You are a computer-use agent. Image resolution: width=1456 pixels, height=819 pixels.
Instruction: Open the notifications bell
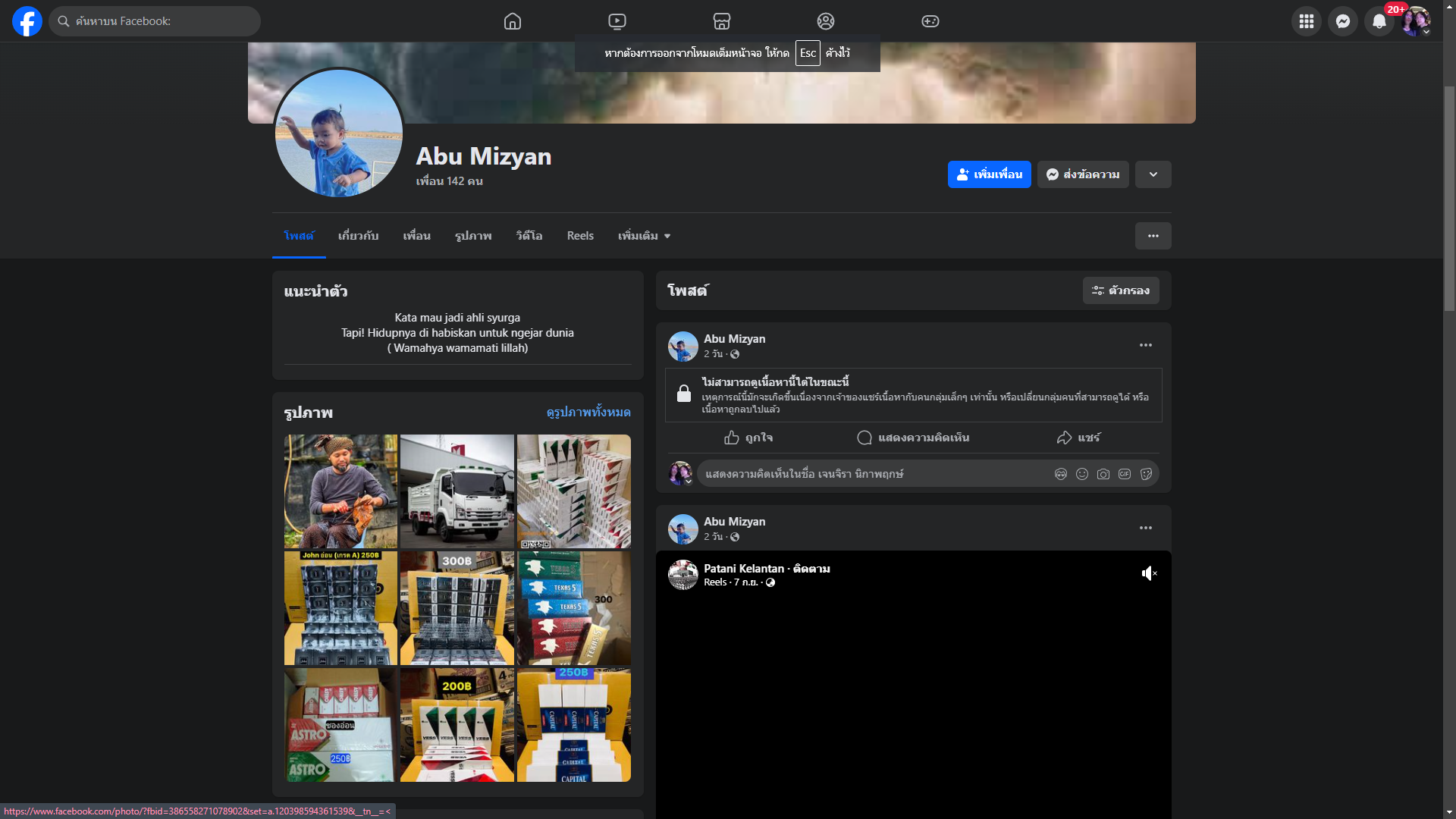1379,21
